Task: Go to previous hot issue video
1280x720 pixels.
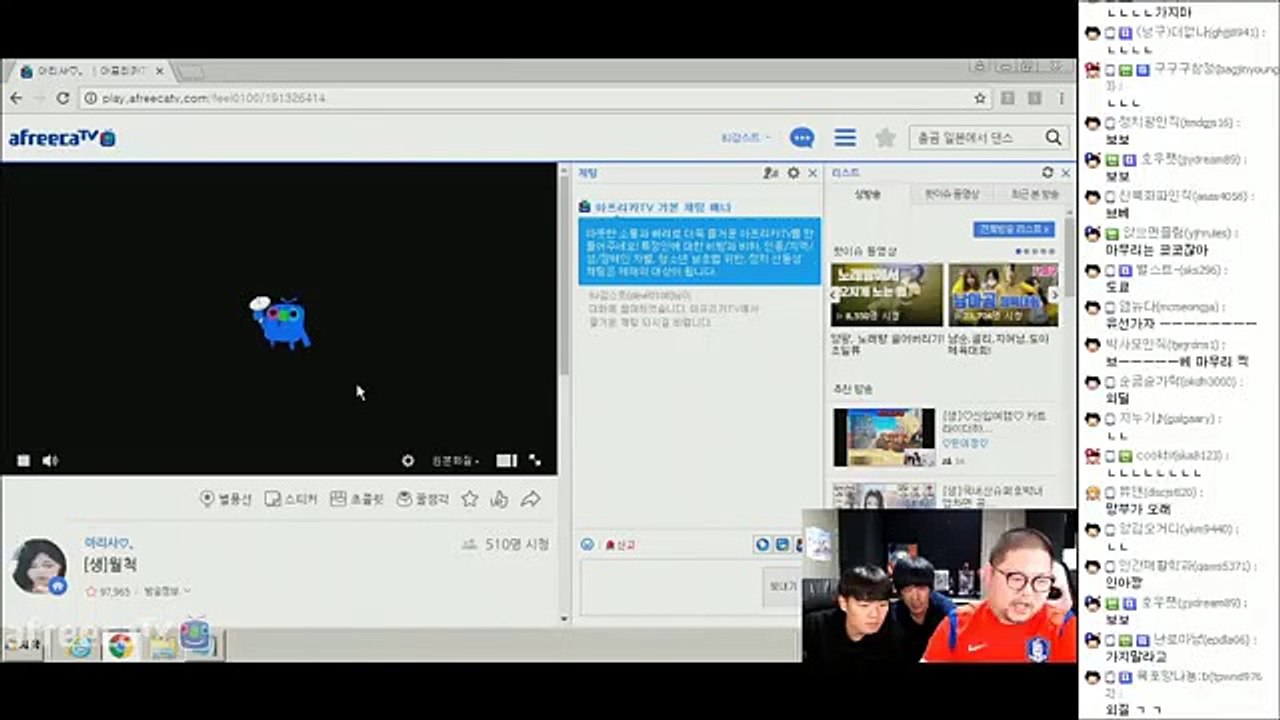Action: pos(835,295)
